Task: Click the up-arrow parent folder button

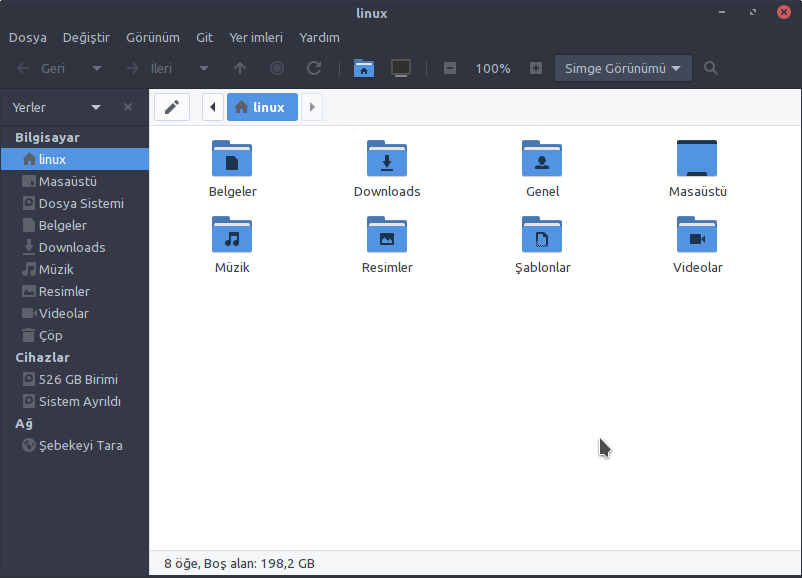Action: pyautogui.click(x=240, y=68)
